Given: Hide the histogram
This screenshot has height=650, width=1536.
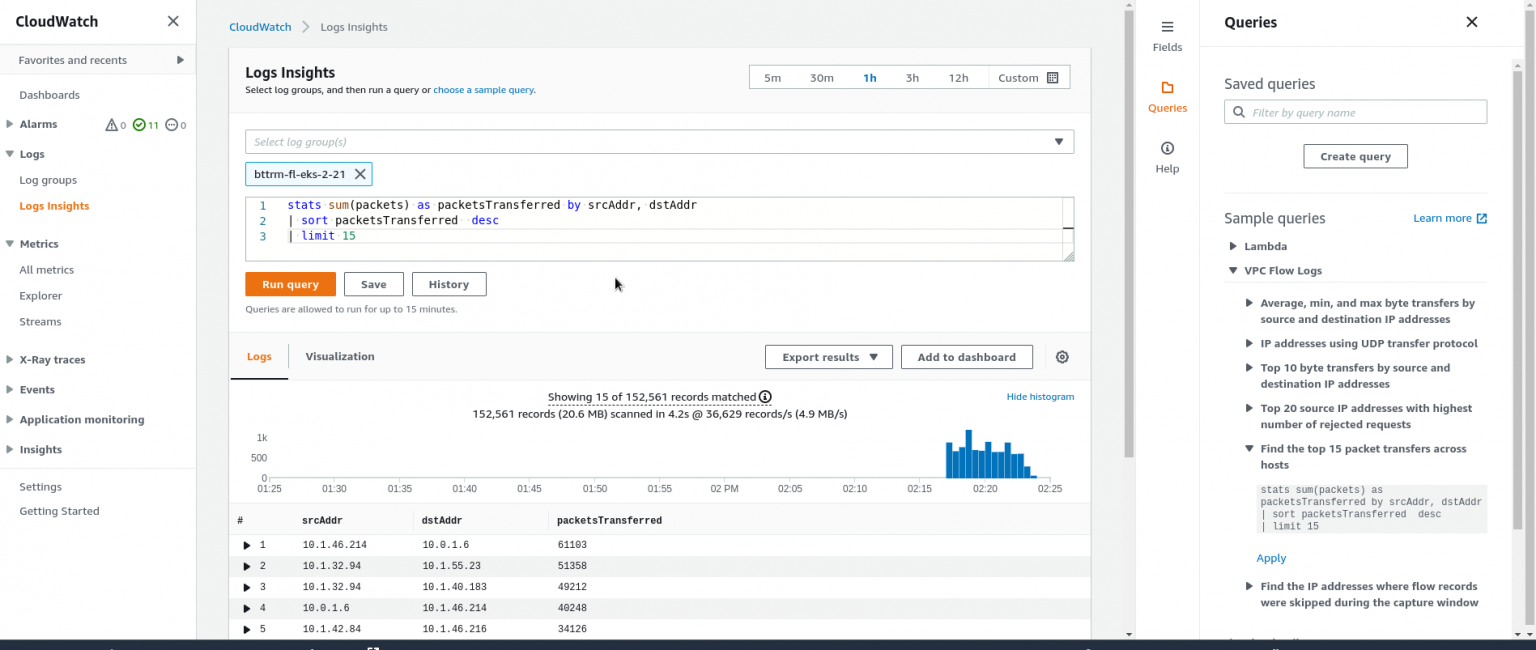Looking at the screenshot, I should click(x=1040, y=396).
